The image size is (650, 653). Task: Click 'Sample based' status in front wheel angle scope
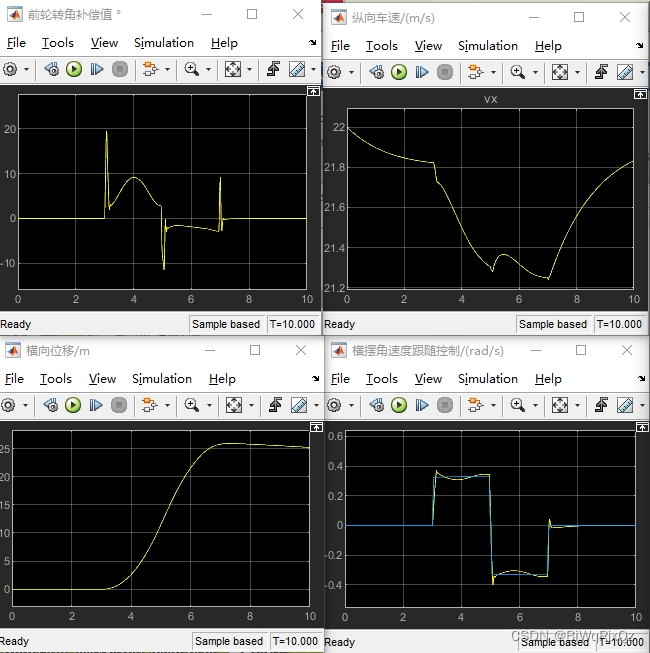[226, 324]
